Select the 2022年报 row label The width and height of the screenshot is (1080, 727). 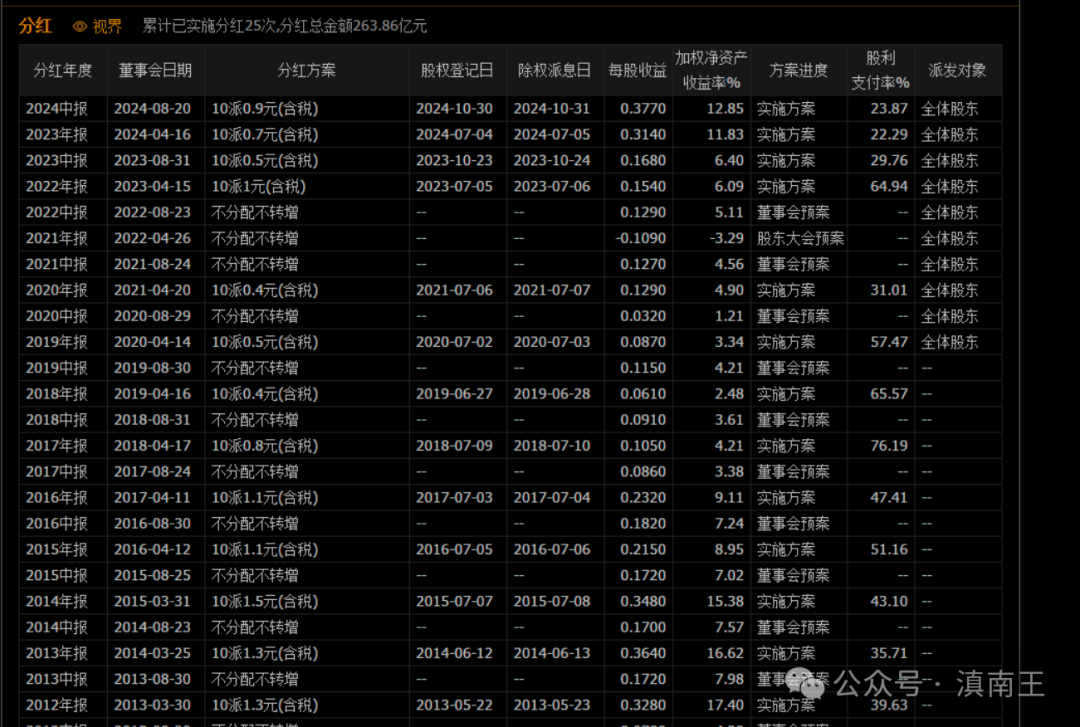[x=56, y=187]
